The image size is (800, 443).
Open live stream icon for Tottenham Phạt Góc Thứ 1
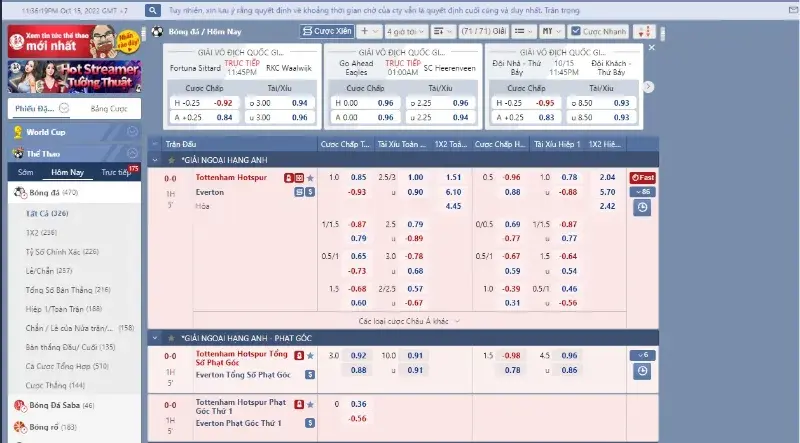click(x=299, y=404)
